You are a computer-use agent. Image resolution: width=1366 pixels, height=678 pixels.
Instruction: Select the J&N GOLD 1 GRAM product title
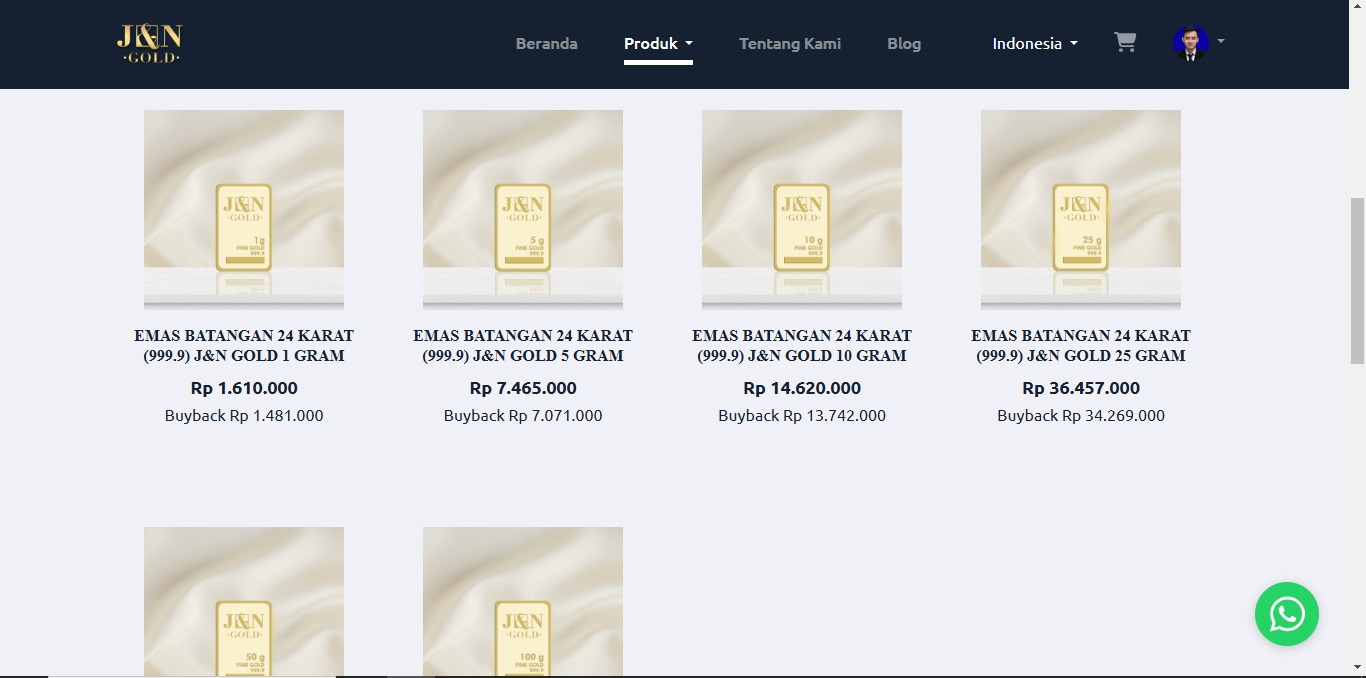click(244, 346)
